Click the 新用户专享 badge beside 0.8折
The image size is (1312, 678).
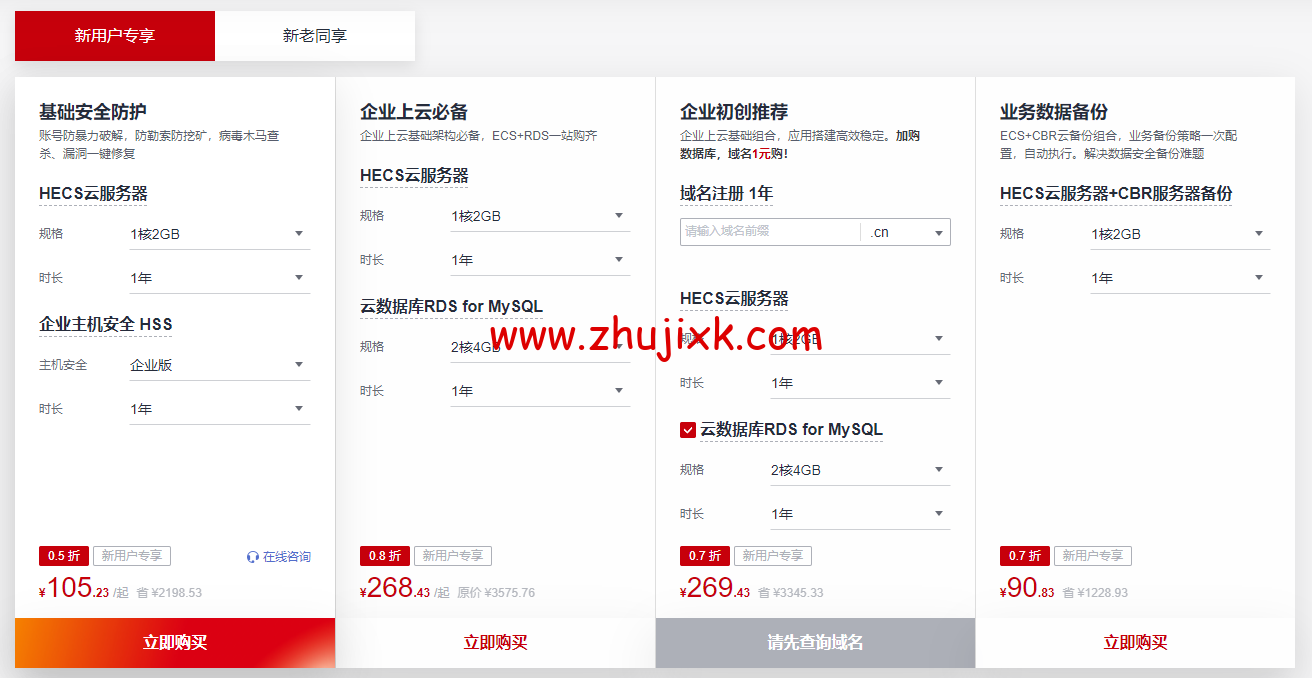click(x=452, y=555)
